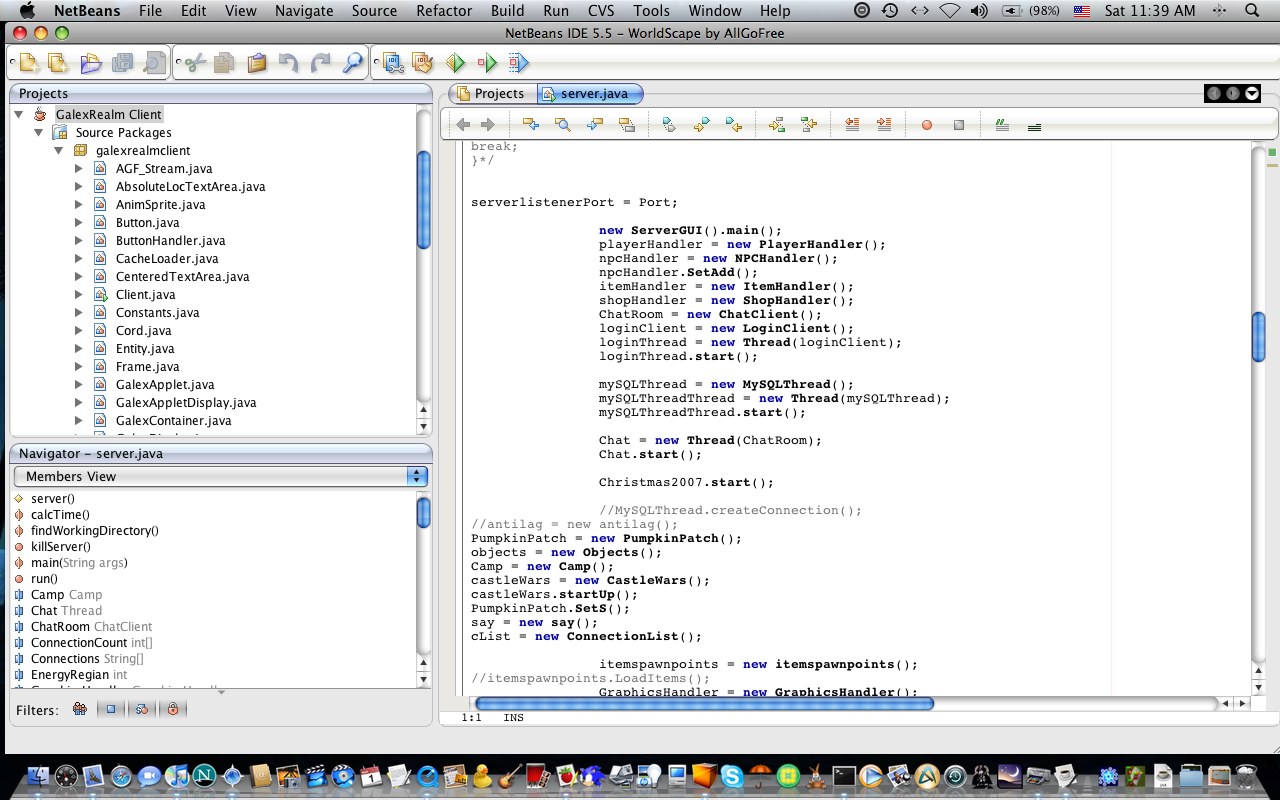Screen dimensions: 1280x800
Task: Click the Redo arrow icon
Action: pyautogui.click(x=320, y=63)
